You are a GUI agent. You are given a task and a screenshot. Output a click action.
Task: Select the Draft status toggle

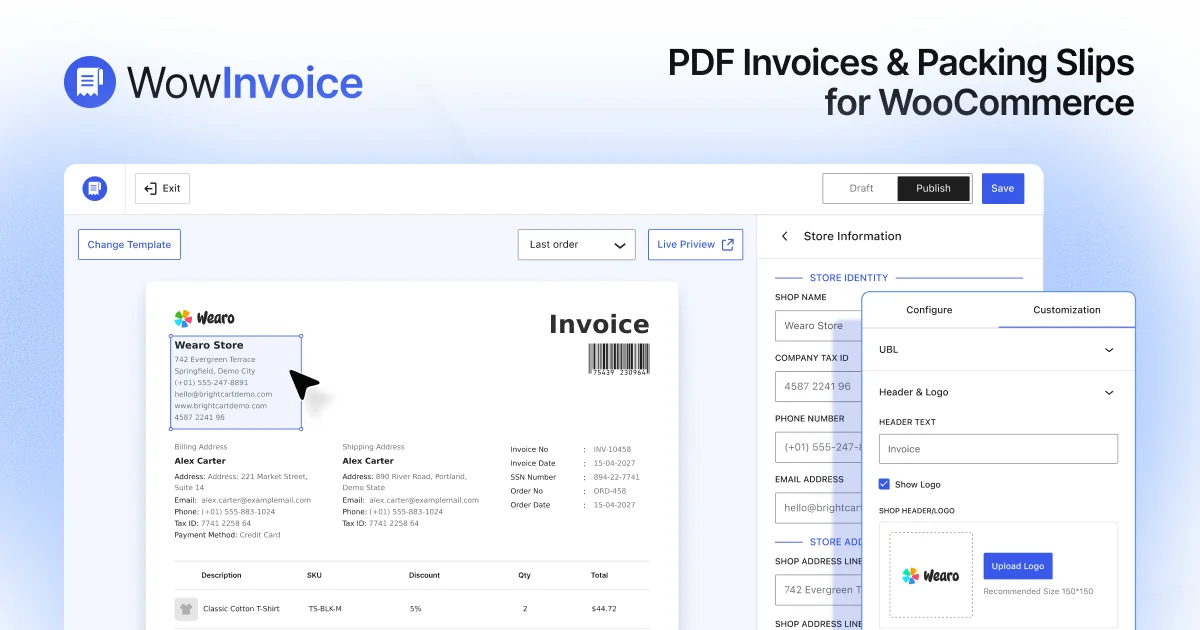tap(861, 188)
